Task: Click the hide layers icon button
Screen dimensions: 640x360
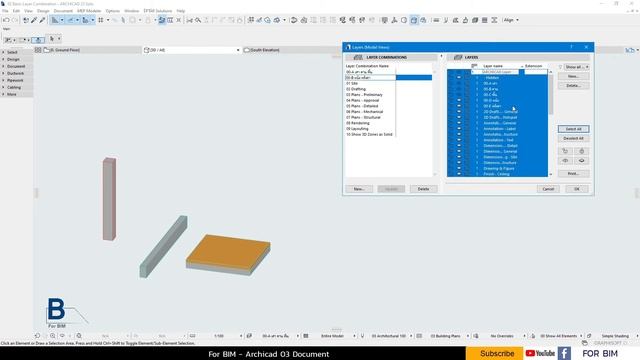Action: (x=582, y=160)
